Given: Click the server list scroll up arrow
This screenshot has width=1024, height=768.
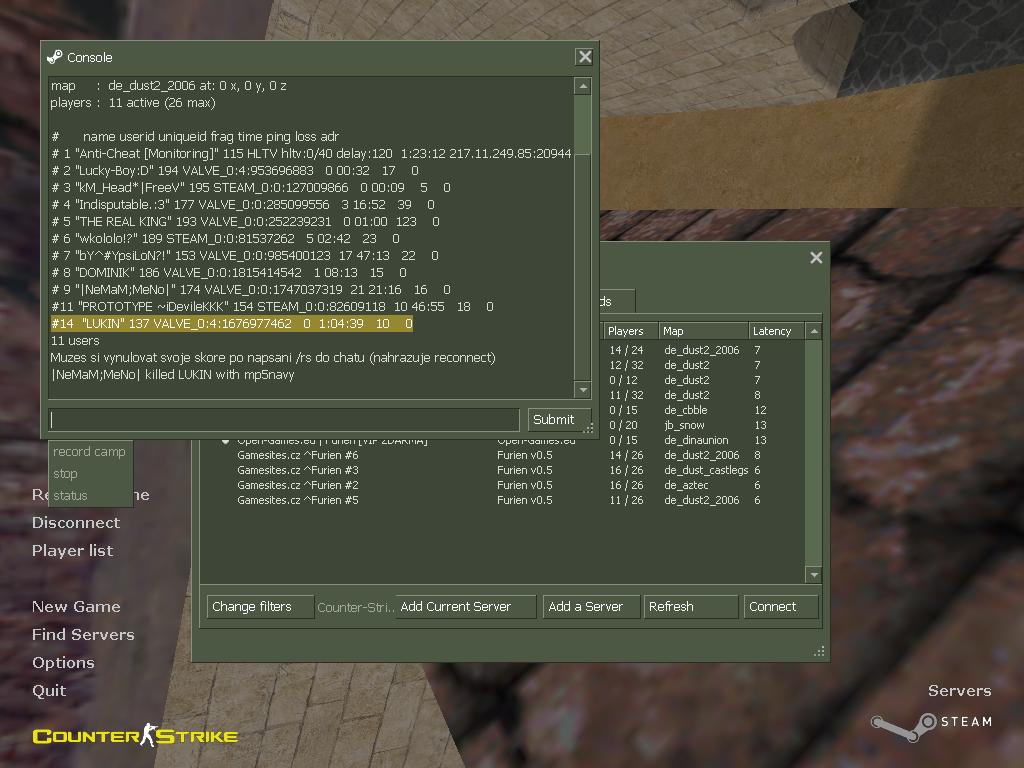Looking at the screenshot, I should tap(814, 331).
